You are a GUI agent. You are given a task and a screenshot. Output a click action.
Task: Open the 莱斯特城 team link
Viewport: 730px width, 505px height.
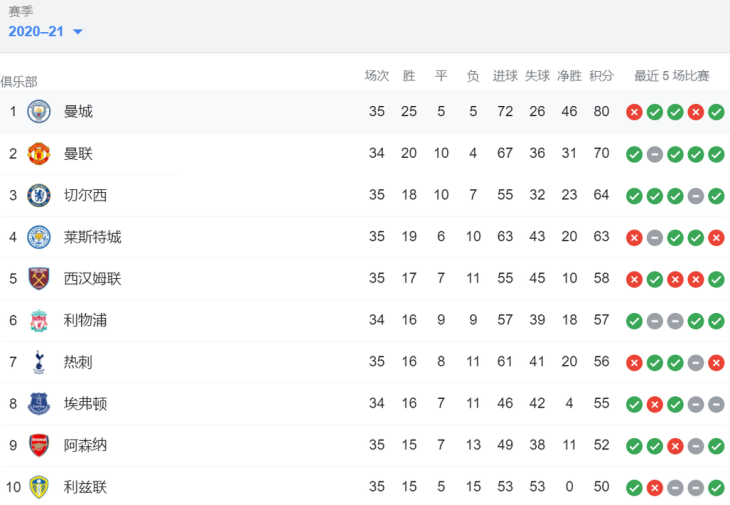(93, 237)
